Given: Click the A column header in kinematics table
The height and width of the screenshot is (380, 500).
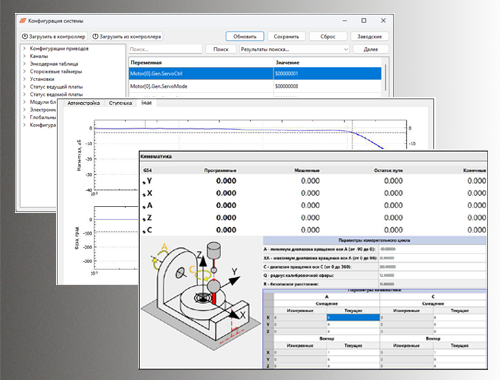Looking at the screenshot, I should [x=327, y=296].
